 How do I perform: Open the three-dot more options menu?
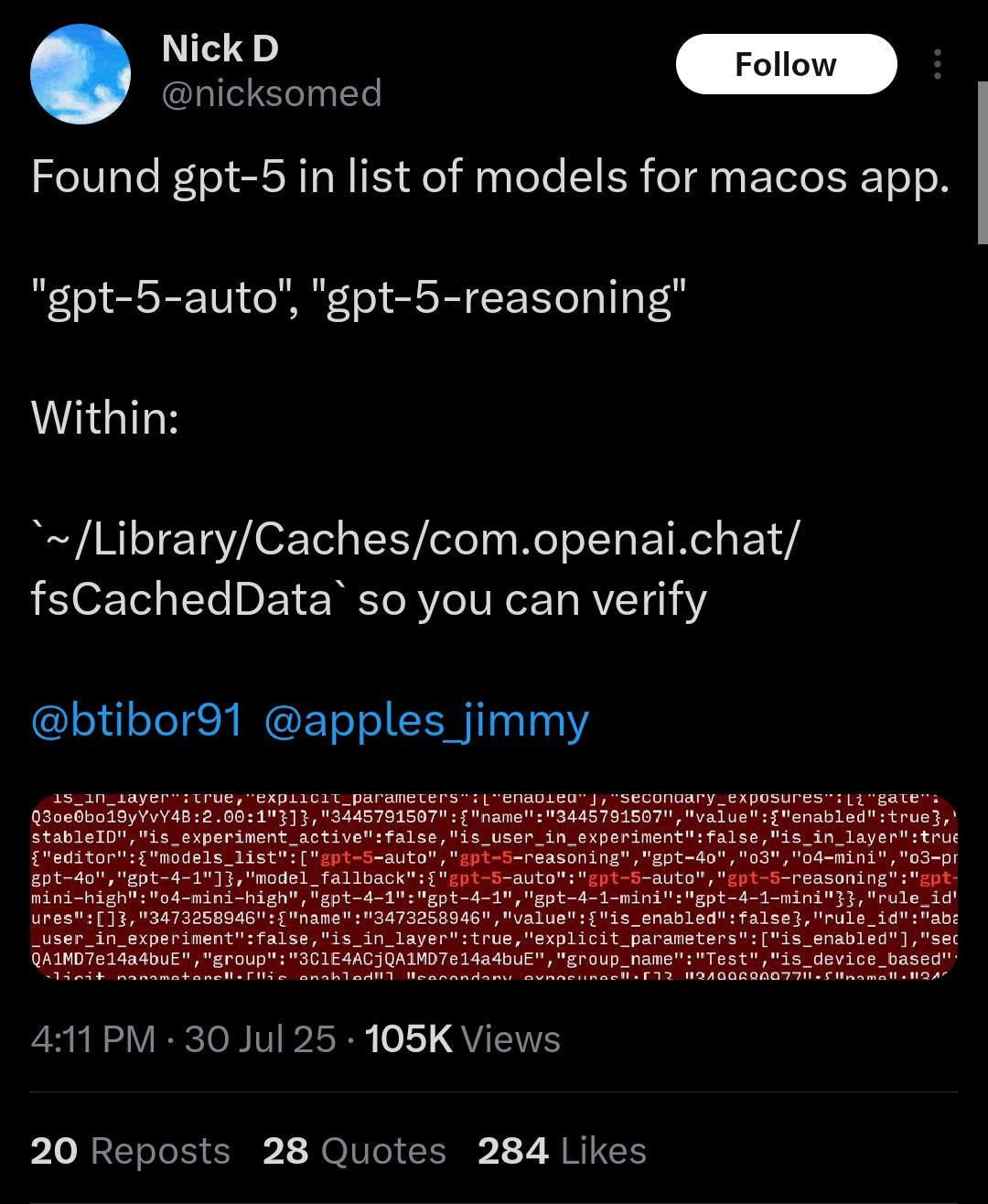pos(938,64)
